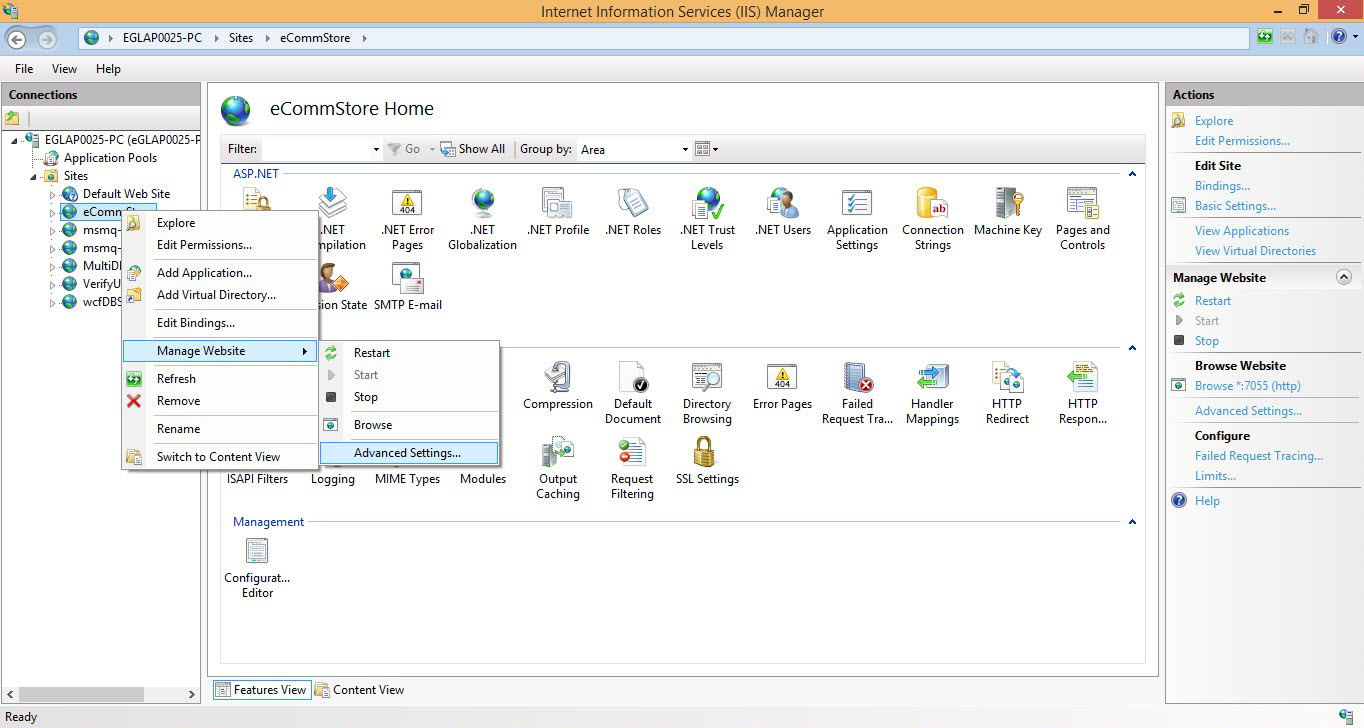Screen dimensions: 1364x728
Task: Click the Help question mark toolbar icon
Action: [x=1339, y=37]
